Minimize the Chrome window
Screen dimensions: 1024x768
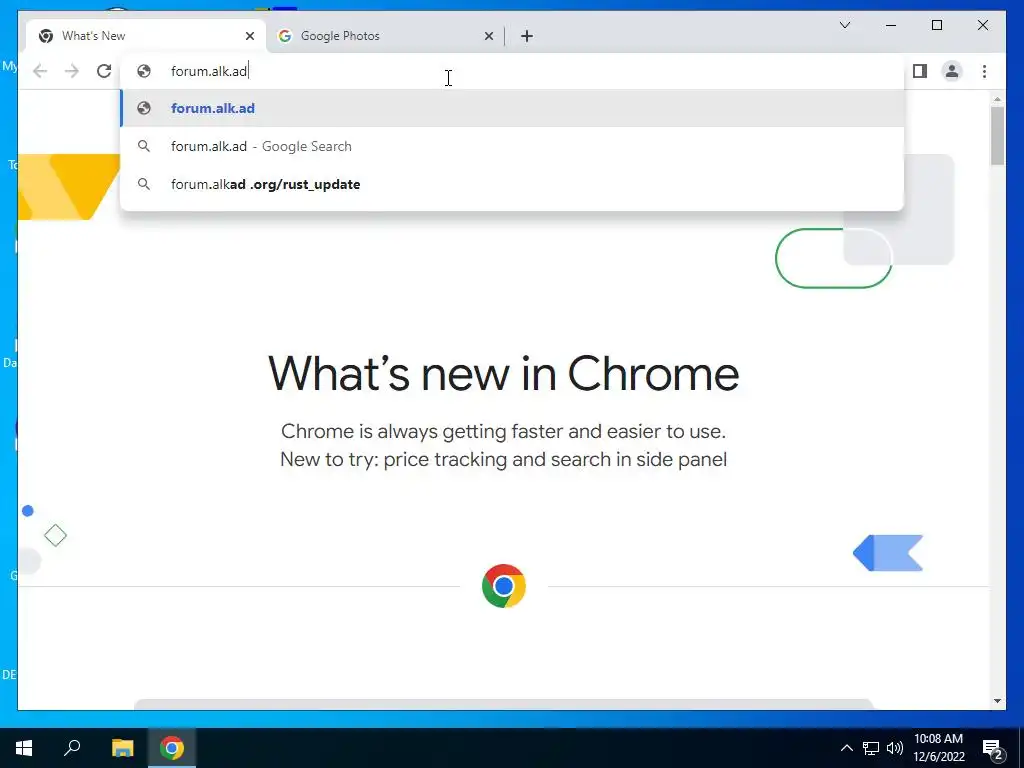pos(891,25)
